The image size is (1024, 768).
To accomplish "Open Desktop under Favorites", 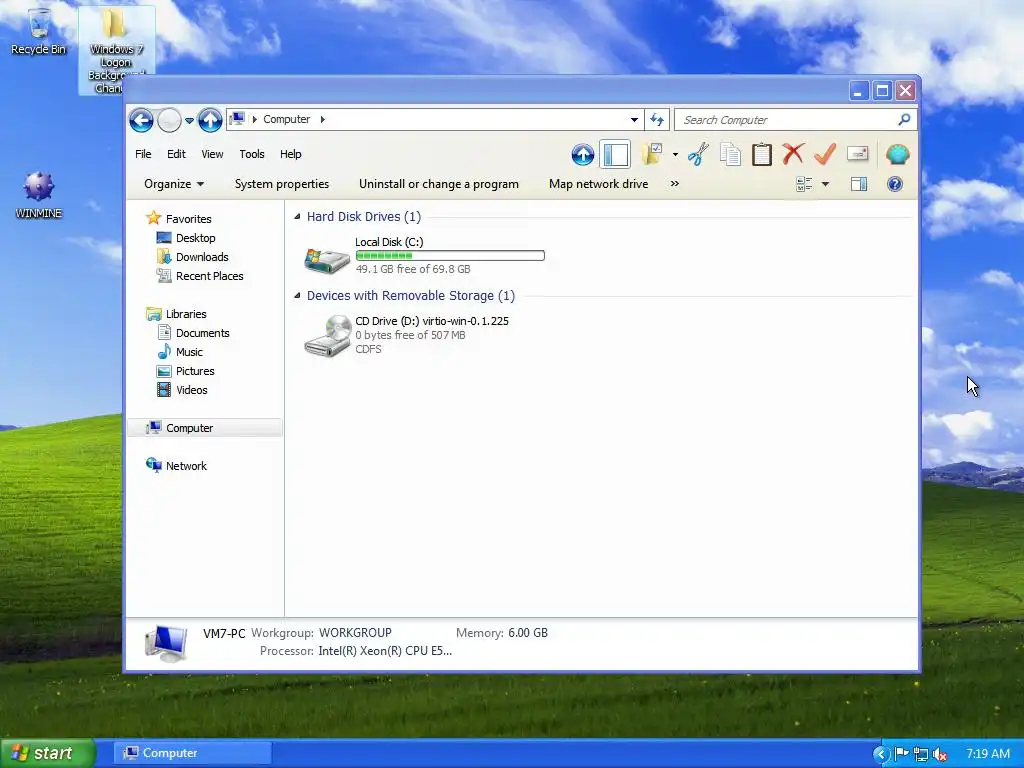I will point(195,238).
